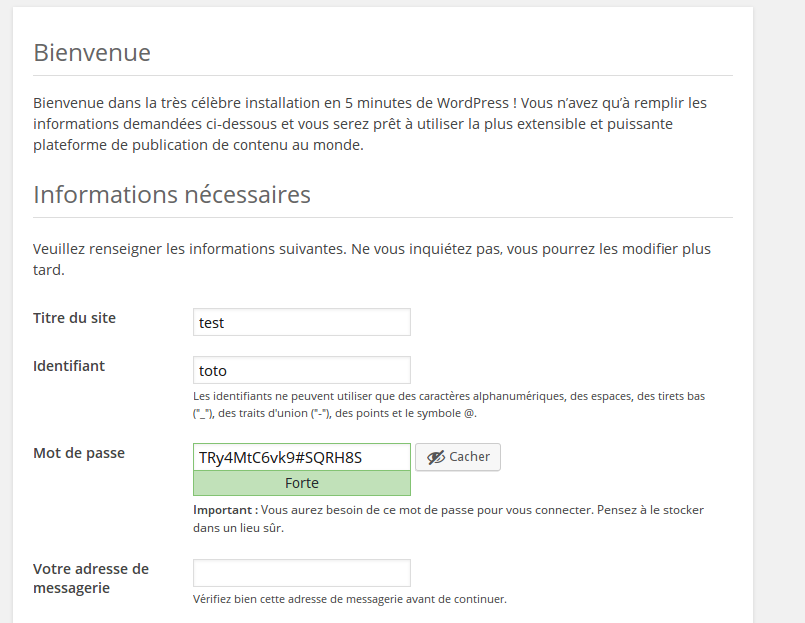Click the Bienvenue heading

92,52
